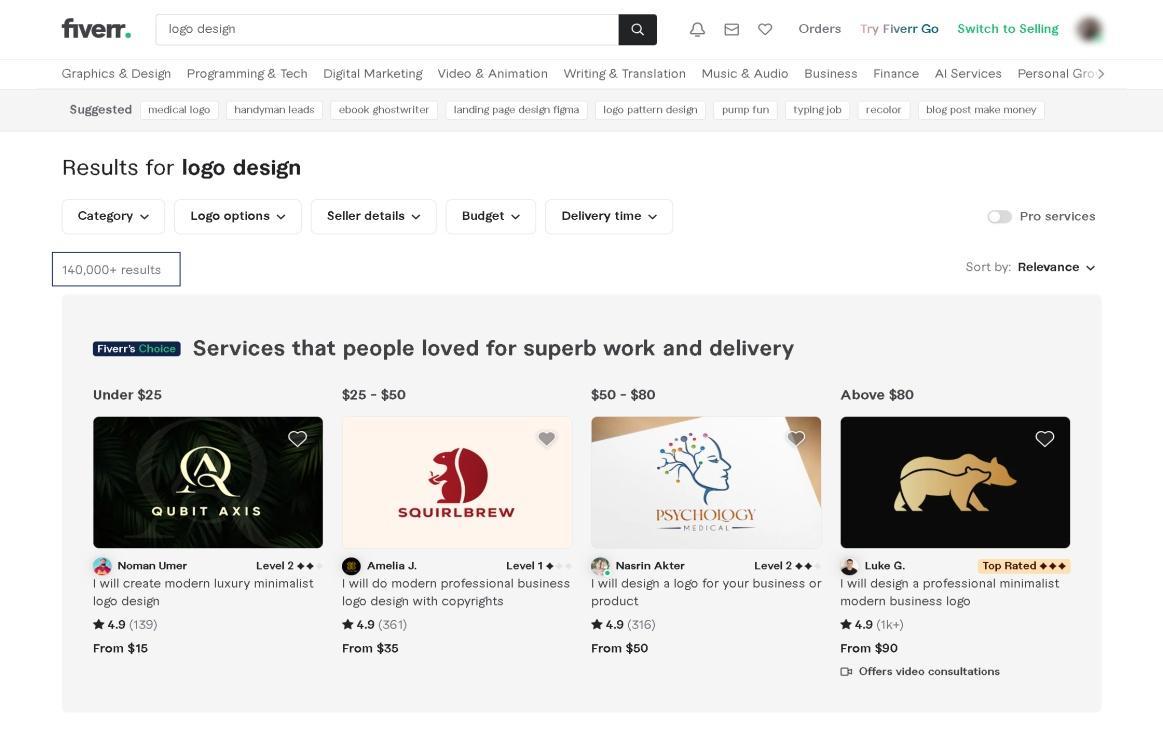Go to the Programming & Tech menu
This screenshot has height=744, width=1163.
point(247,74)
